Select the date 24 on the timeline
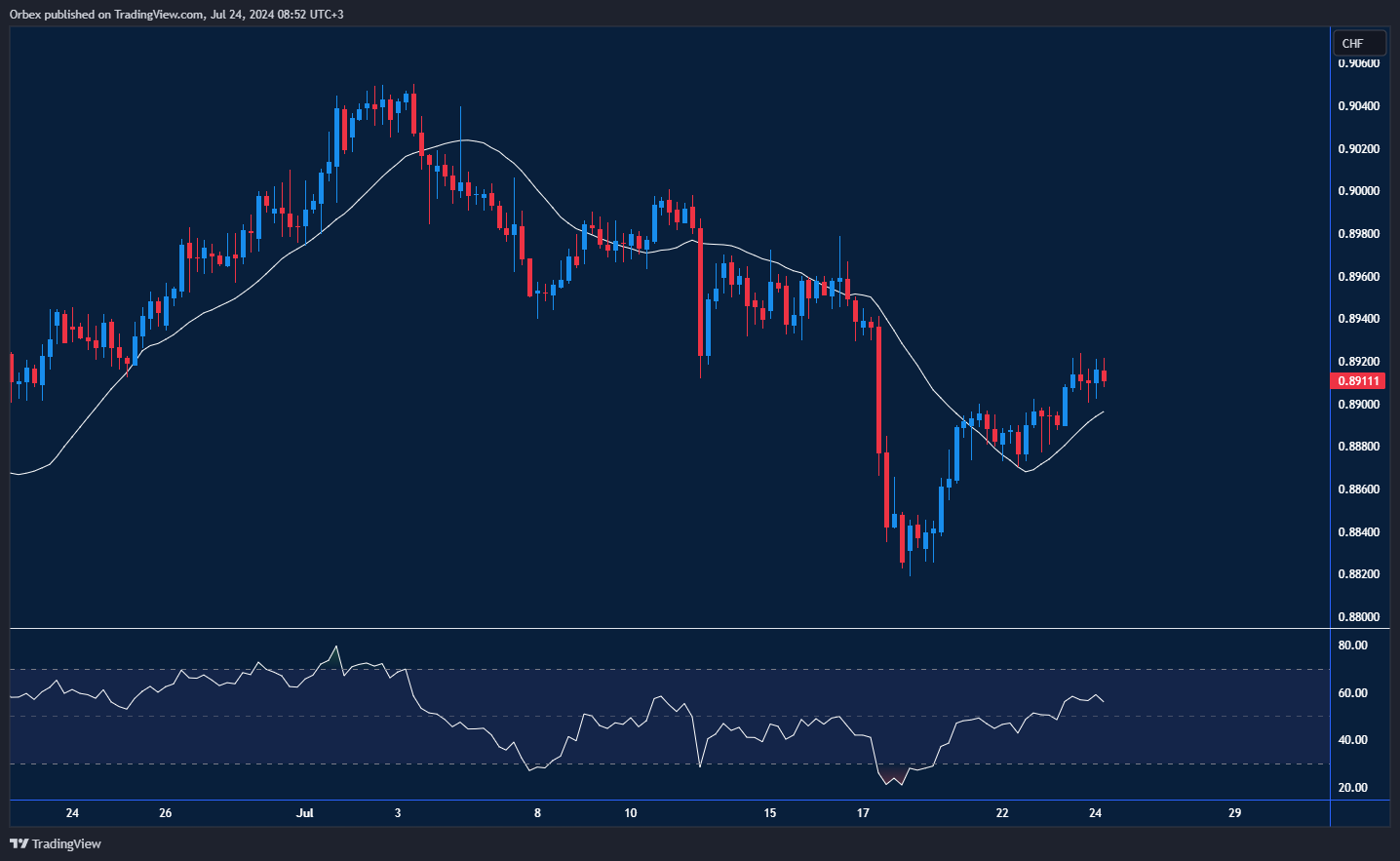The width and height of the screenshot is (1400, 861). point(72,812)
